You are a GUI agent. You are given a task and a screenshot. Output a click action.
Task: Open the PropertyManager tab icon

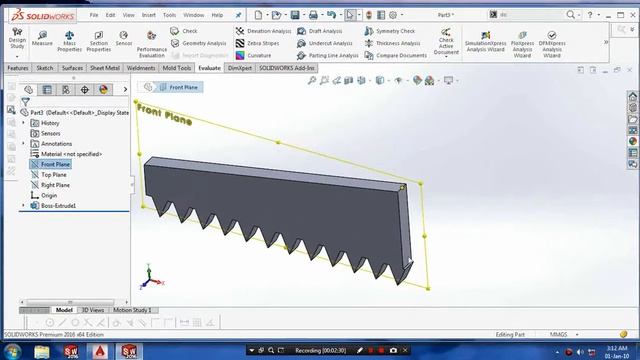coord(47,89)
